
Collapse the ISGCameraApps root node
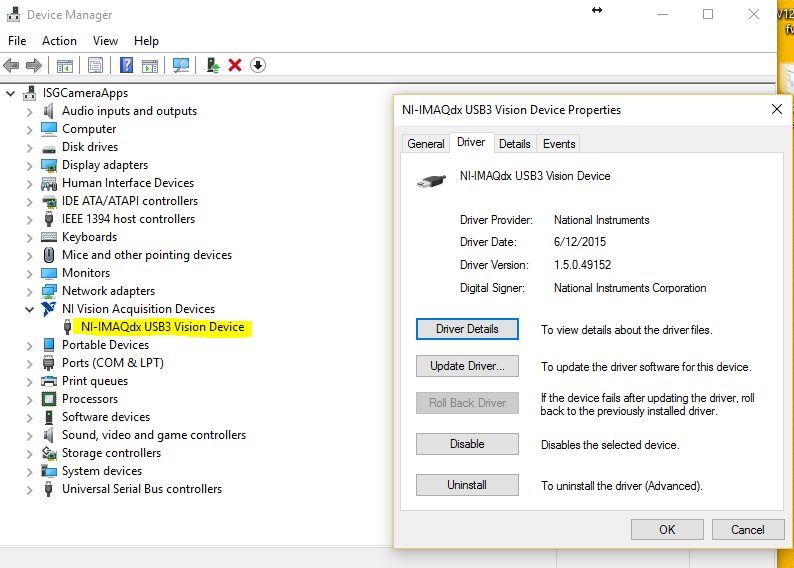coord(11,93)
